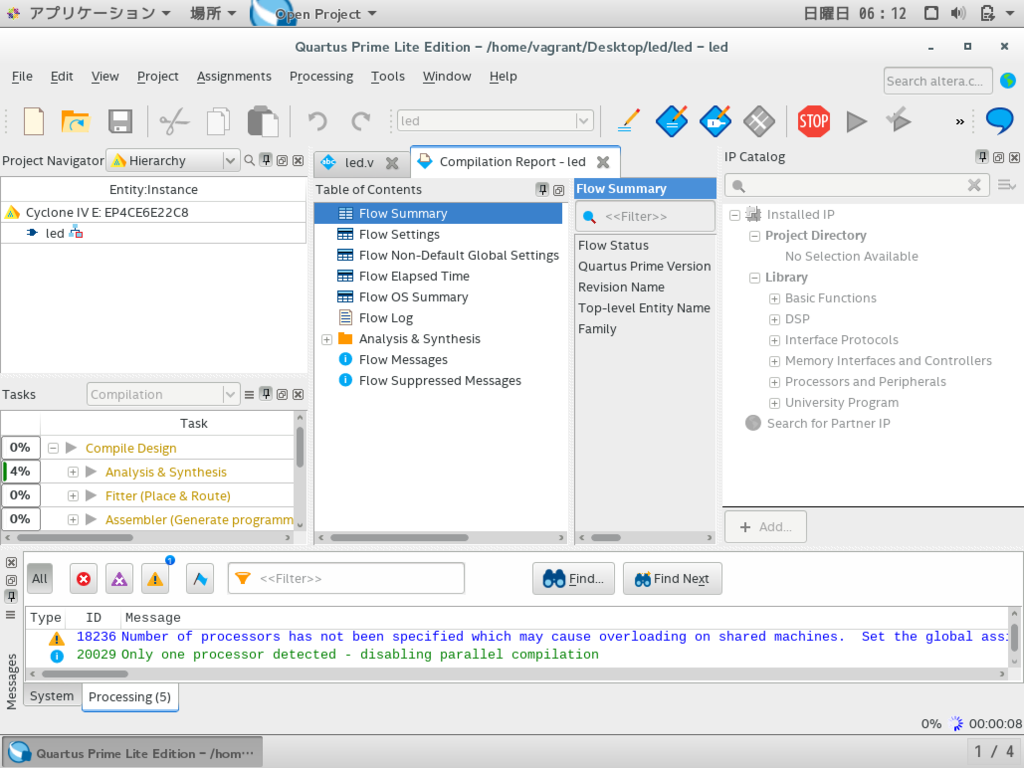Open the Assignments menu
This screenshot has height=768, width=1024.
tap(234, 76)
